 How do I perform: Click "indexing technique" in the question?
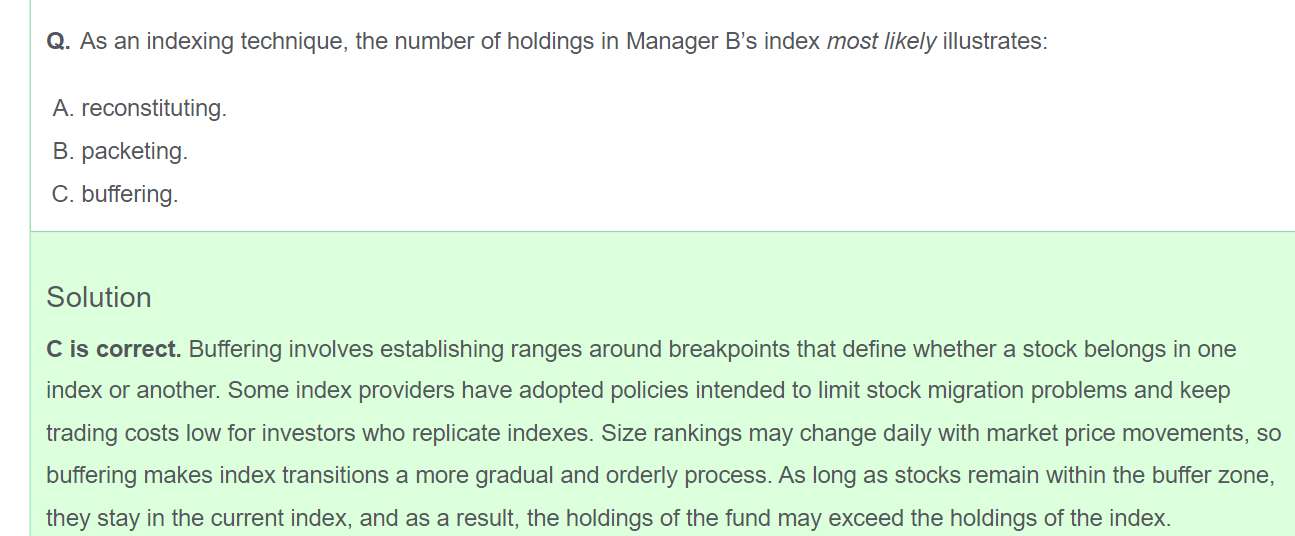point(218,43)
